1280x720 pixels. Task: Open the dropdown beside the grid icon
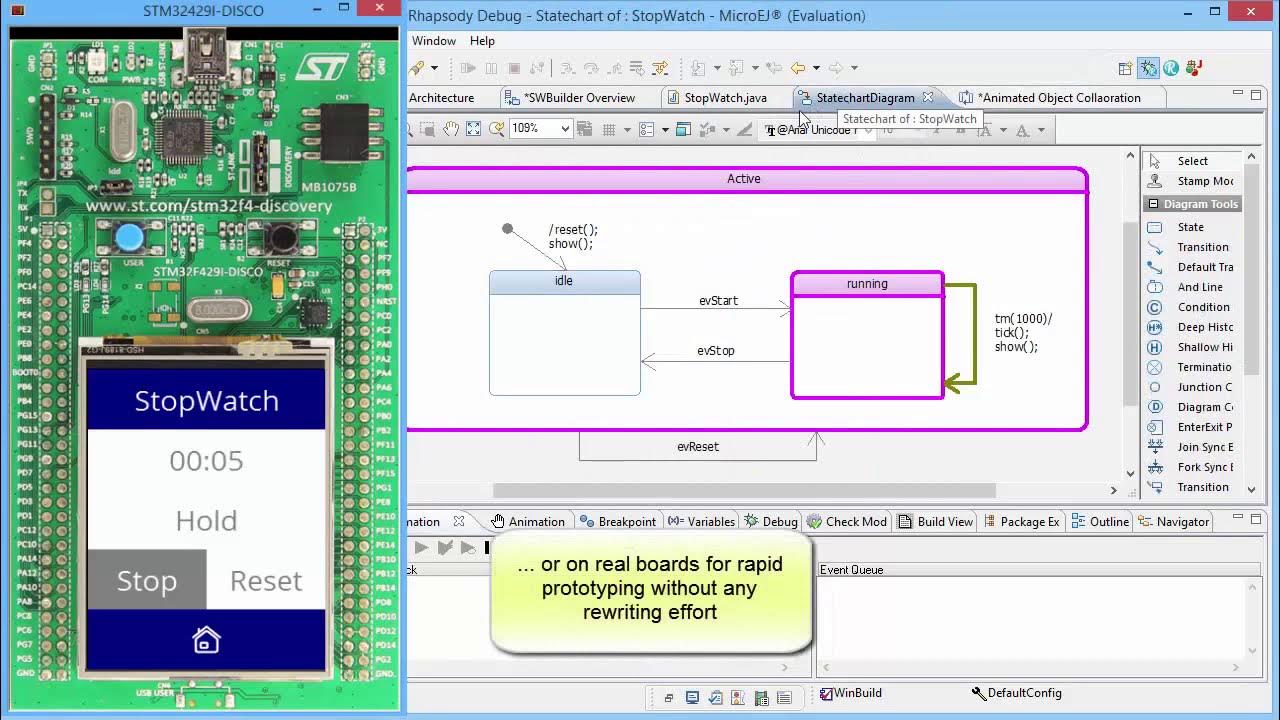627,129
